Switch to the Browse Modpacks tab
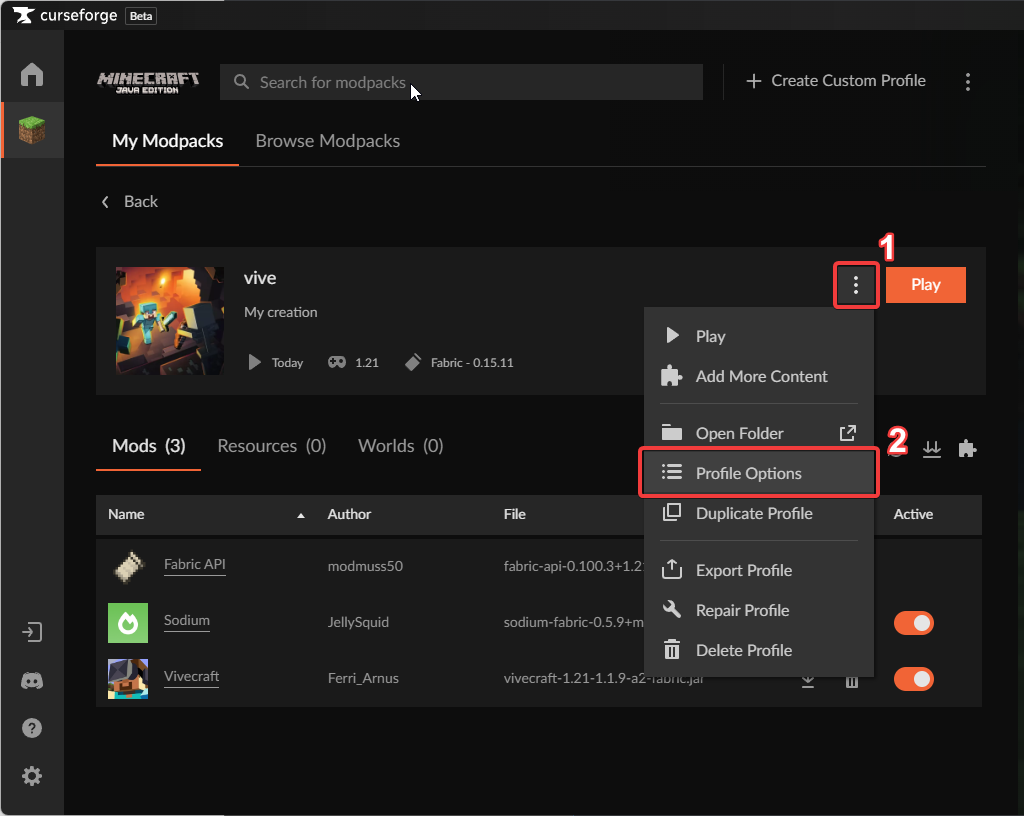Screen dimensions: 1024x816 coord(328,141)
